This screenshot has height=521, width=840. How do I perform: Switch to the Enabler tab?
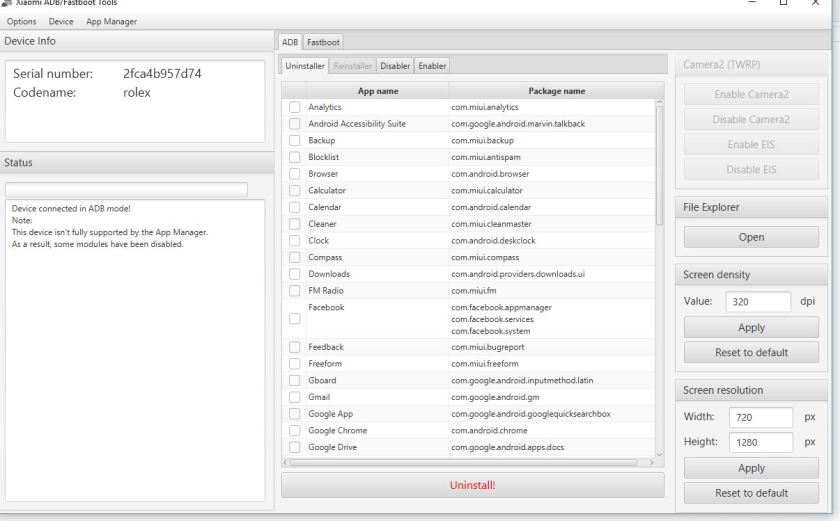click(432, 66)
